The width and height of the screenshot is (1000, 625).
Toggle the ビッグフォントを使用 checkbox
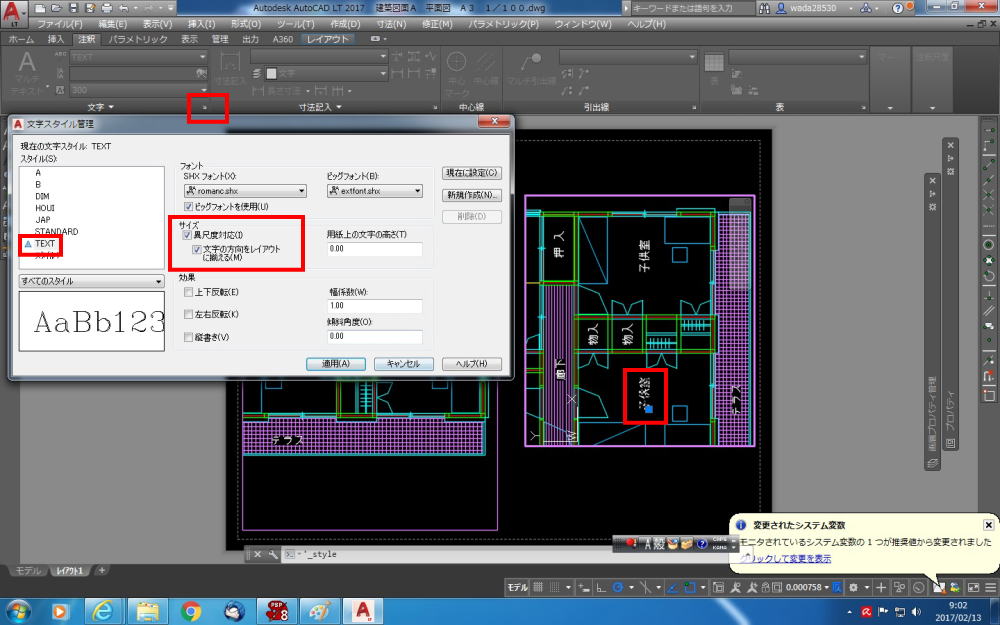(188, 207)
